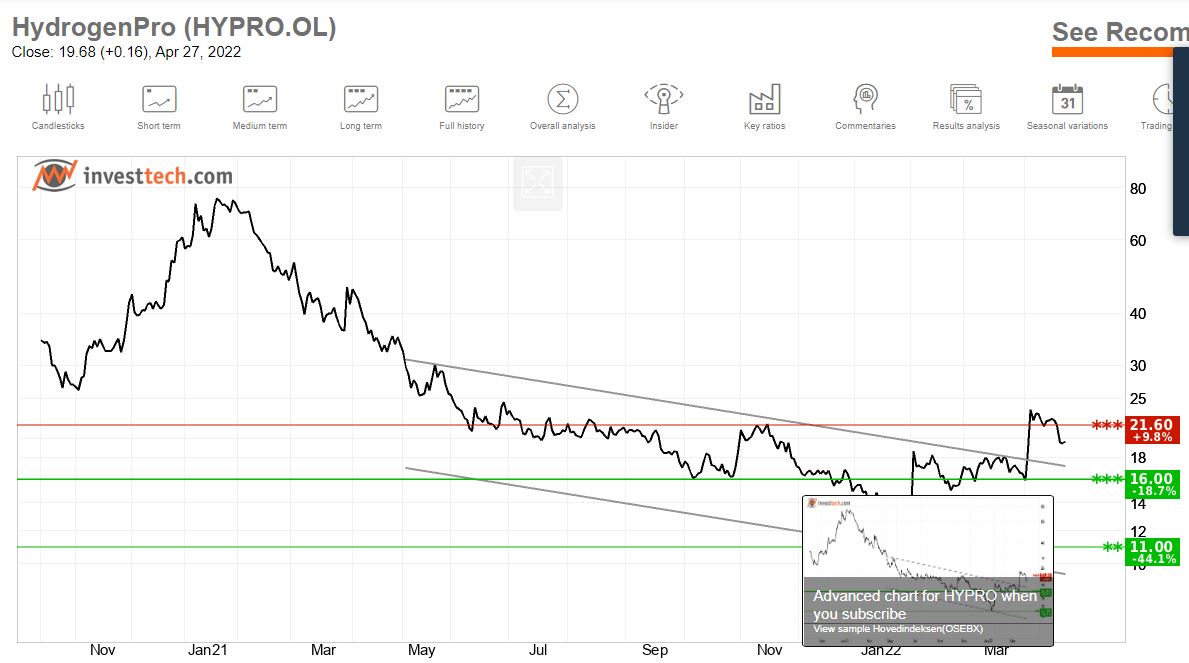Open the Overall analysis page
The height and width of the screenshot is (663, 1189).
point(563,107)
